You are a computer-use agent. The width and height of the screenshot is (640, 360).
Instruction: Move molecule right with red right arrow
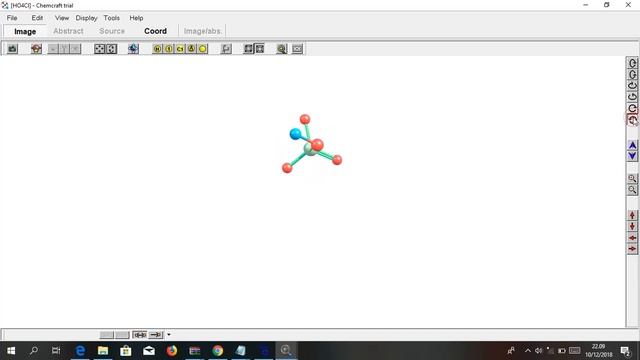[632, 249]
